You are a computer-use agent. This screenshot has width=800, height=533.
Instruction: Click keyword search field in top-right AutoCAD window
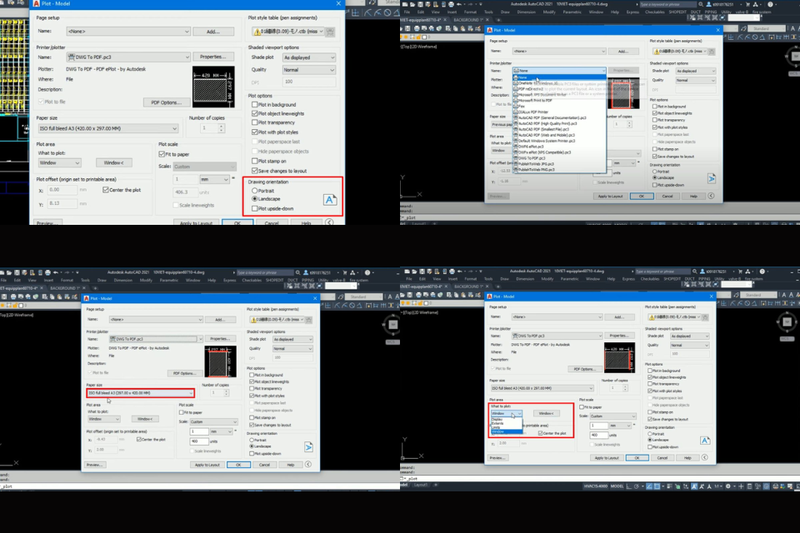point(667,4)
